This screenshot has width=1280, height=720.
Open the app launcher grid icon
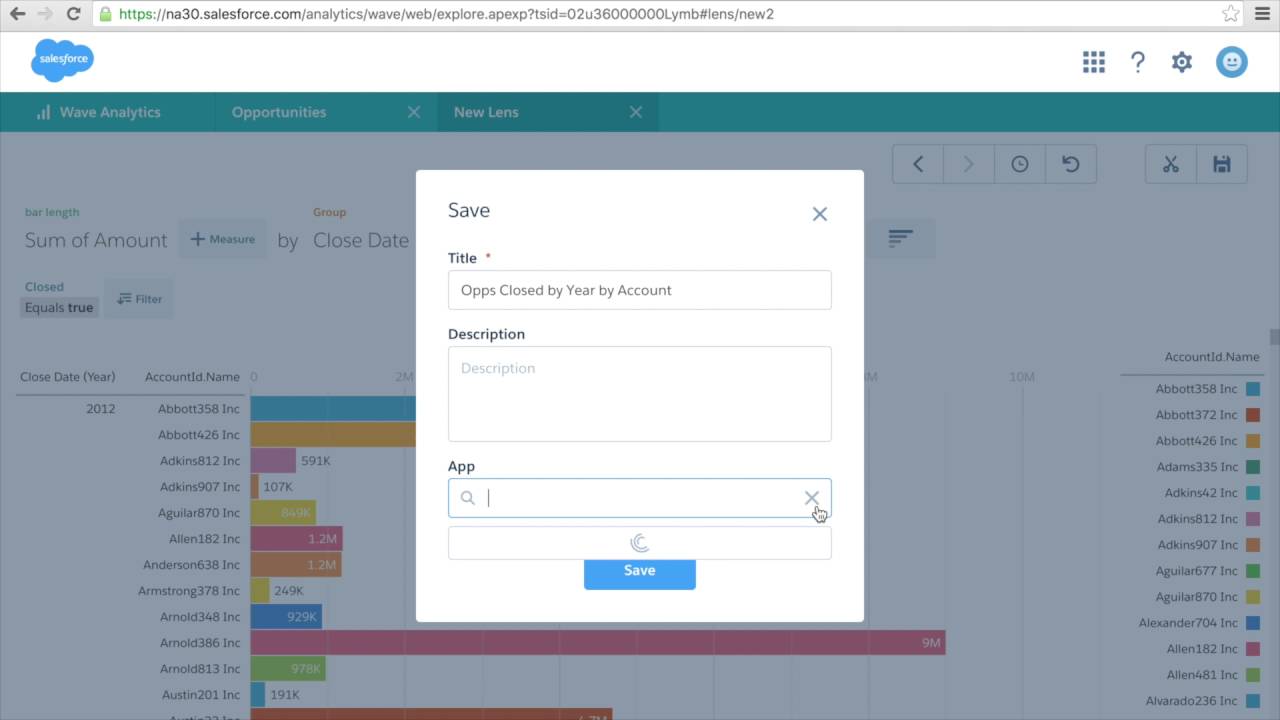click(1093, 62)
